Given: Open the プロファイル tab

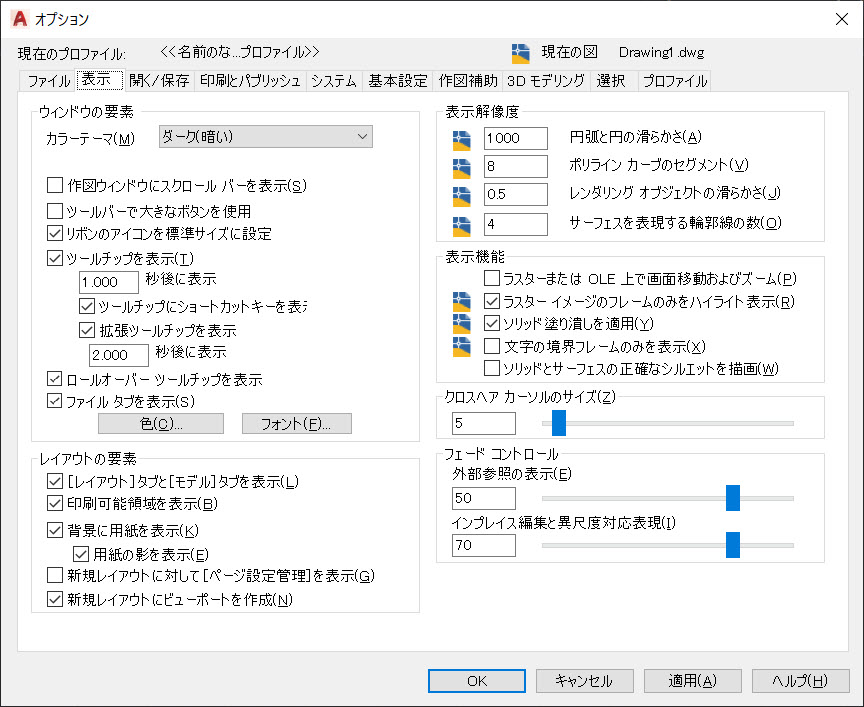Looking at the screenshot, I should pos(675,80).
